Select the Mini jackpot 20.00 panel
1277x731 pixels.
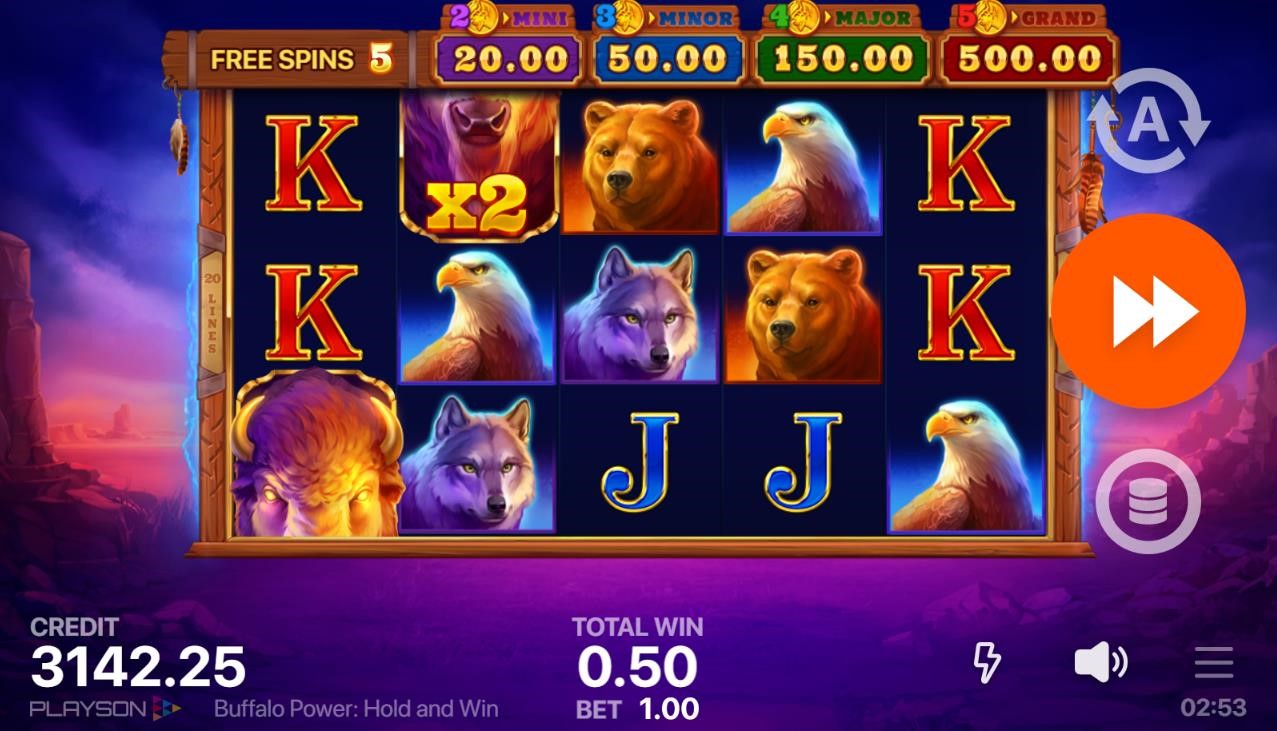pyautogui.click(x=507, y=45)
